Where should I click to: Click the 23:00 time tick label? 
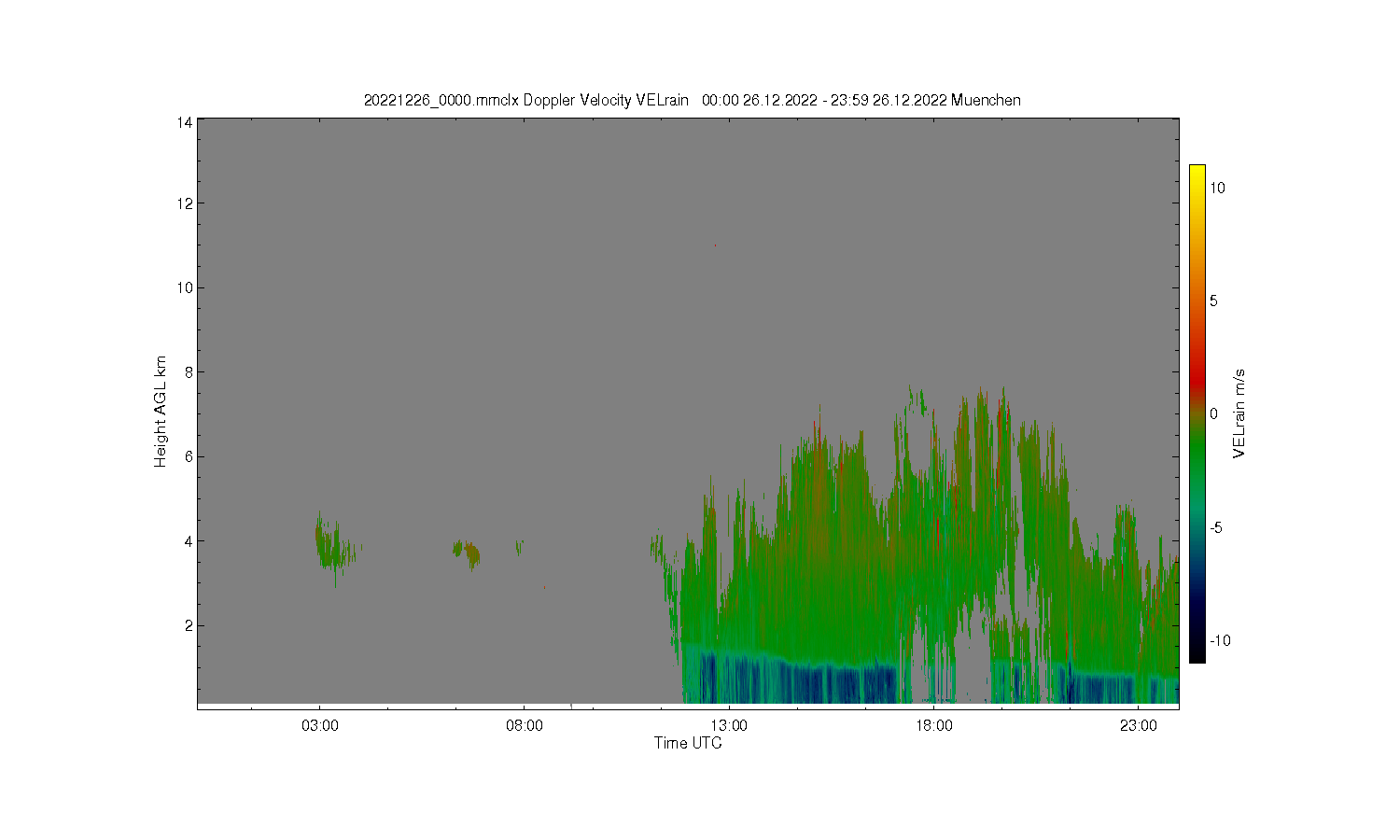(x=1138, y=725)
